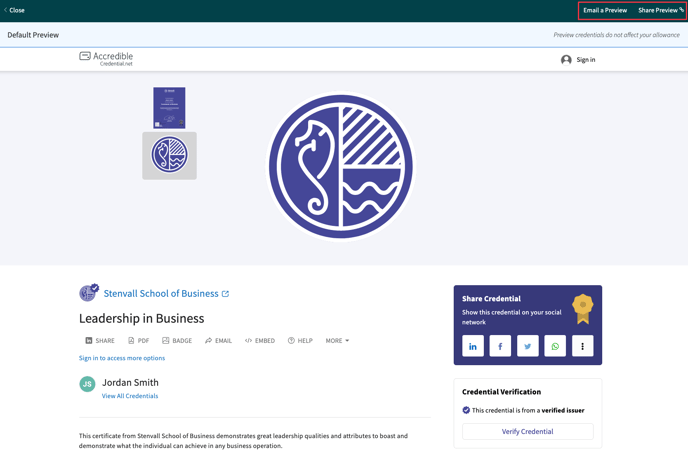
Task: Choose the EMAIL toolbar option
Action: (218, 341)
